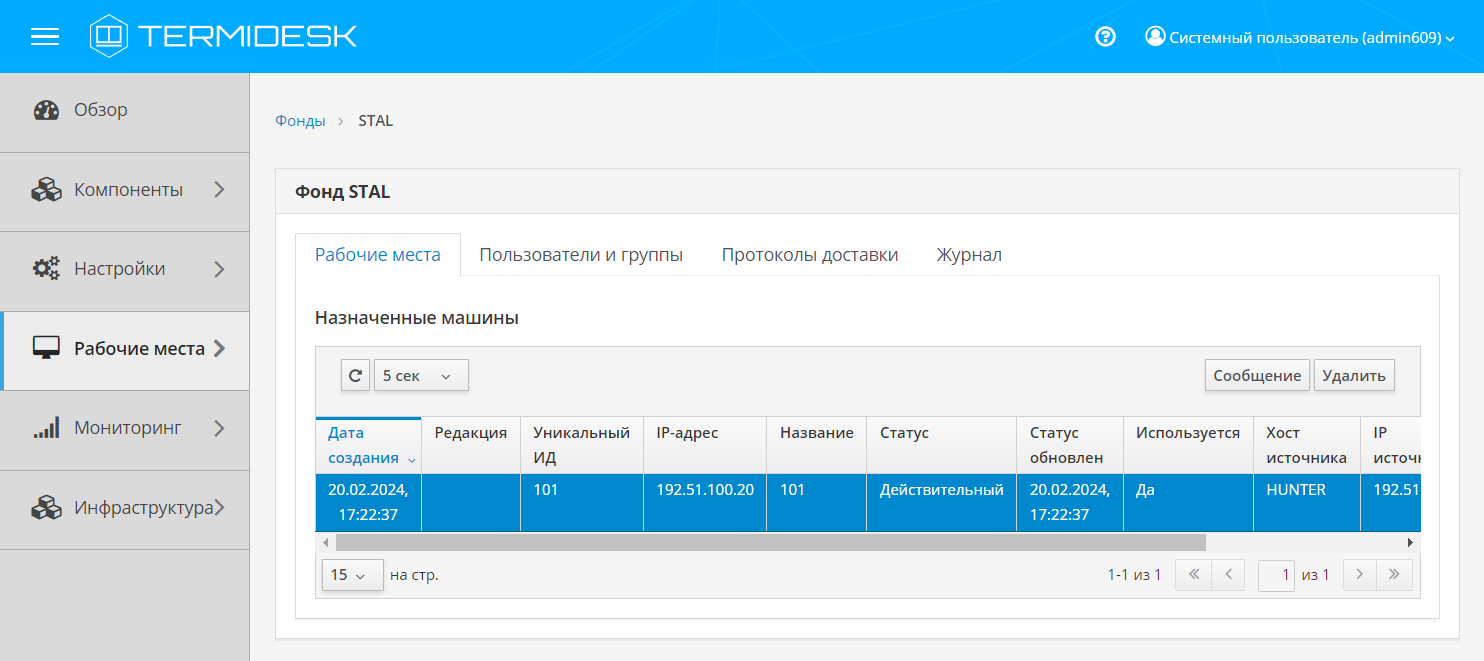Go to the last page arrow

tap(1394, 575)
